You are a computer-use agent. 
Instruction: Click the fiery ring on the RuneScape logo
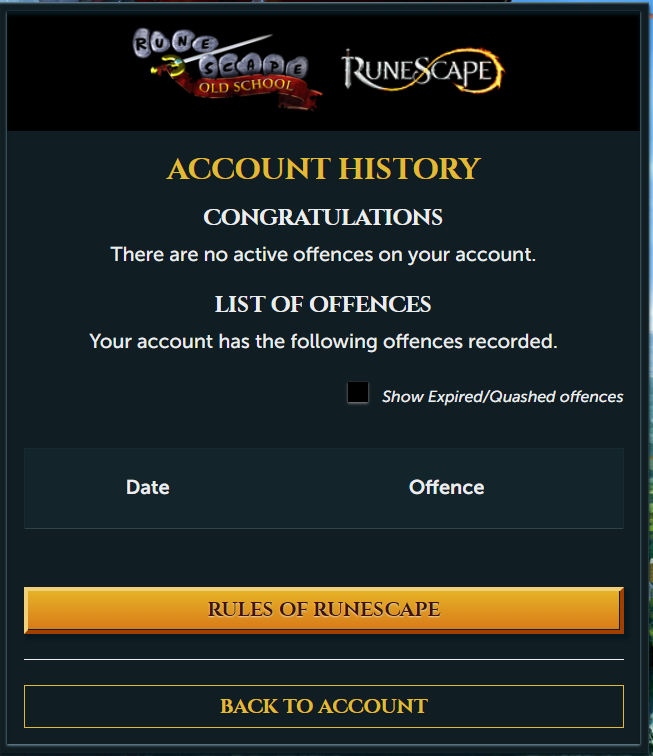(477, 70)
